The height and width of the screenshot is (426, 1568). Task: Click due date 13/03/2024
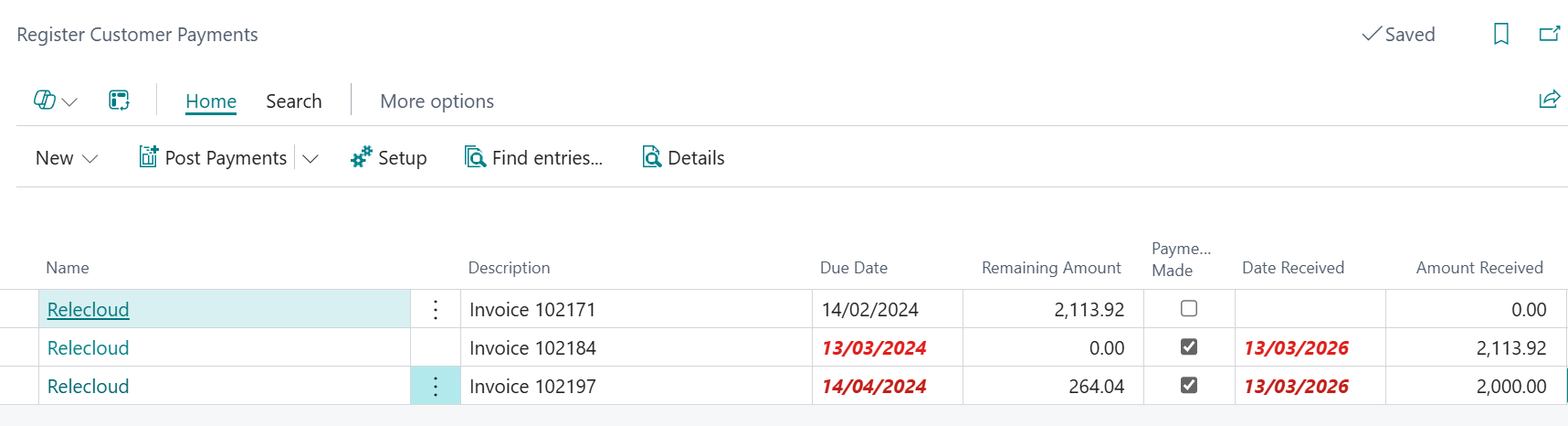(x=888, y=348)
